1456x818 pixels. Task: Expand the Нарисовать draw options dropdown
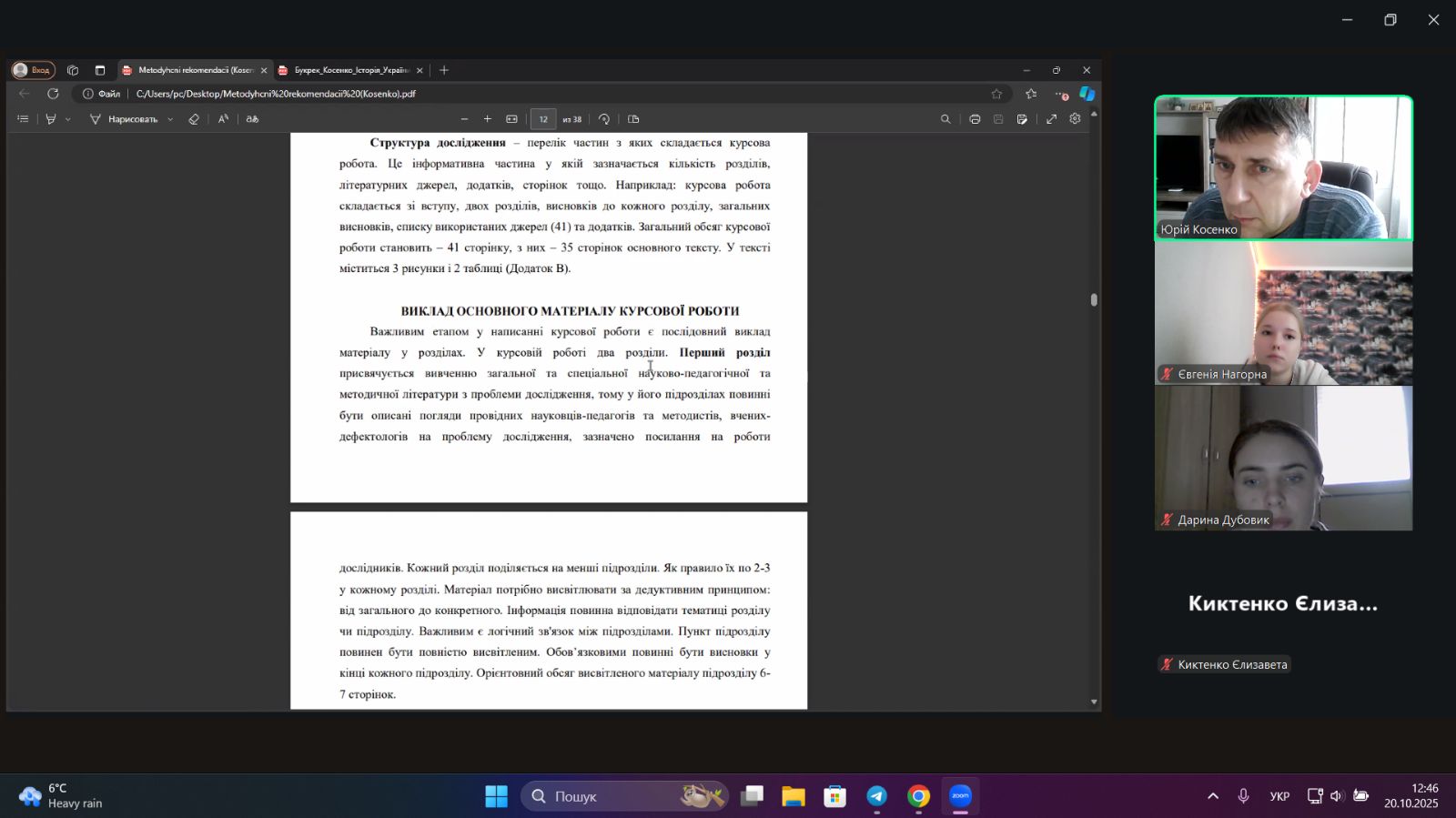(x=170, y=119)
